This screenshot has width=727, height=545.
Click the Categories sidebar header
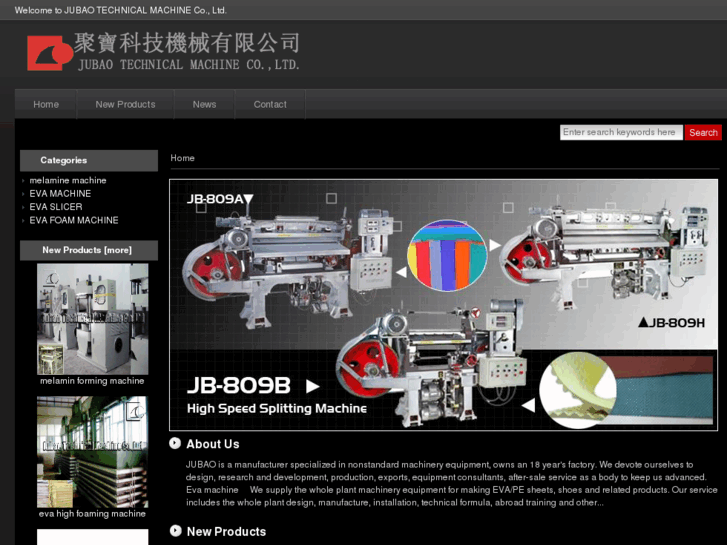tap(89, 160)
